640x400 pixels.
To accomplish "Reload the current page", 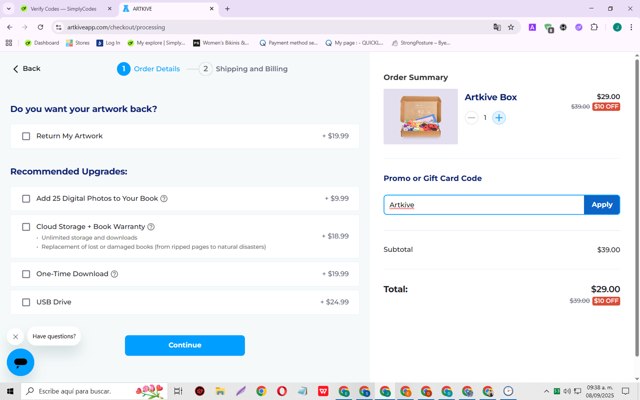I will pos(40,27).
